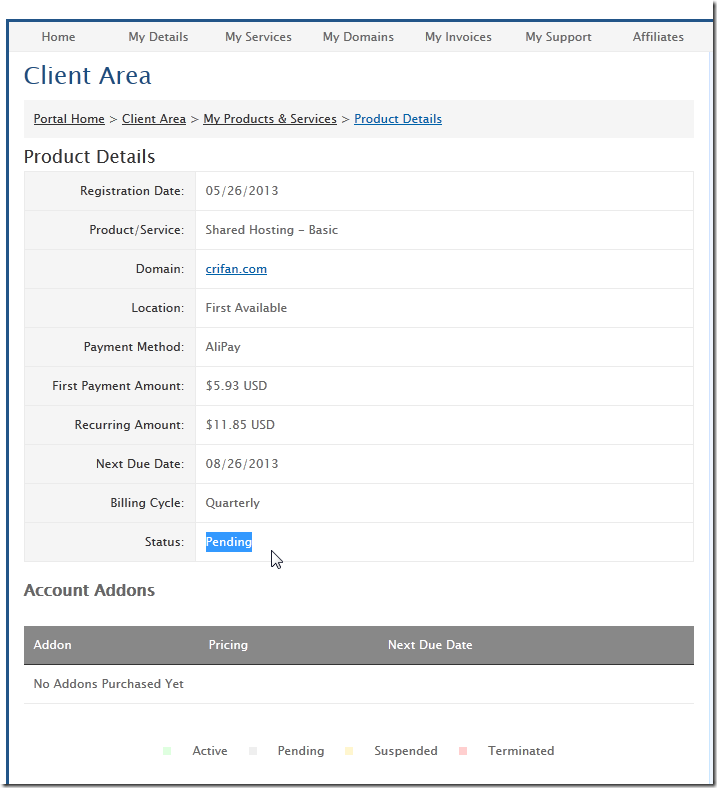Viewport: 717px width, 788px height.
Task: Click the Pricing column header
Action: click(228, 645)
